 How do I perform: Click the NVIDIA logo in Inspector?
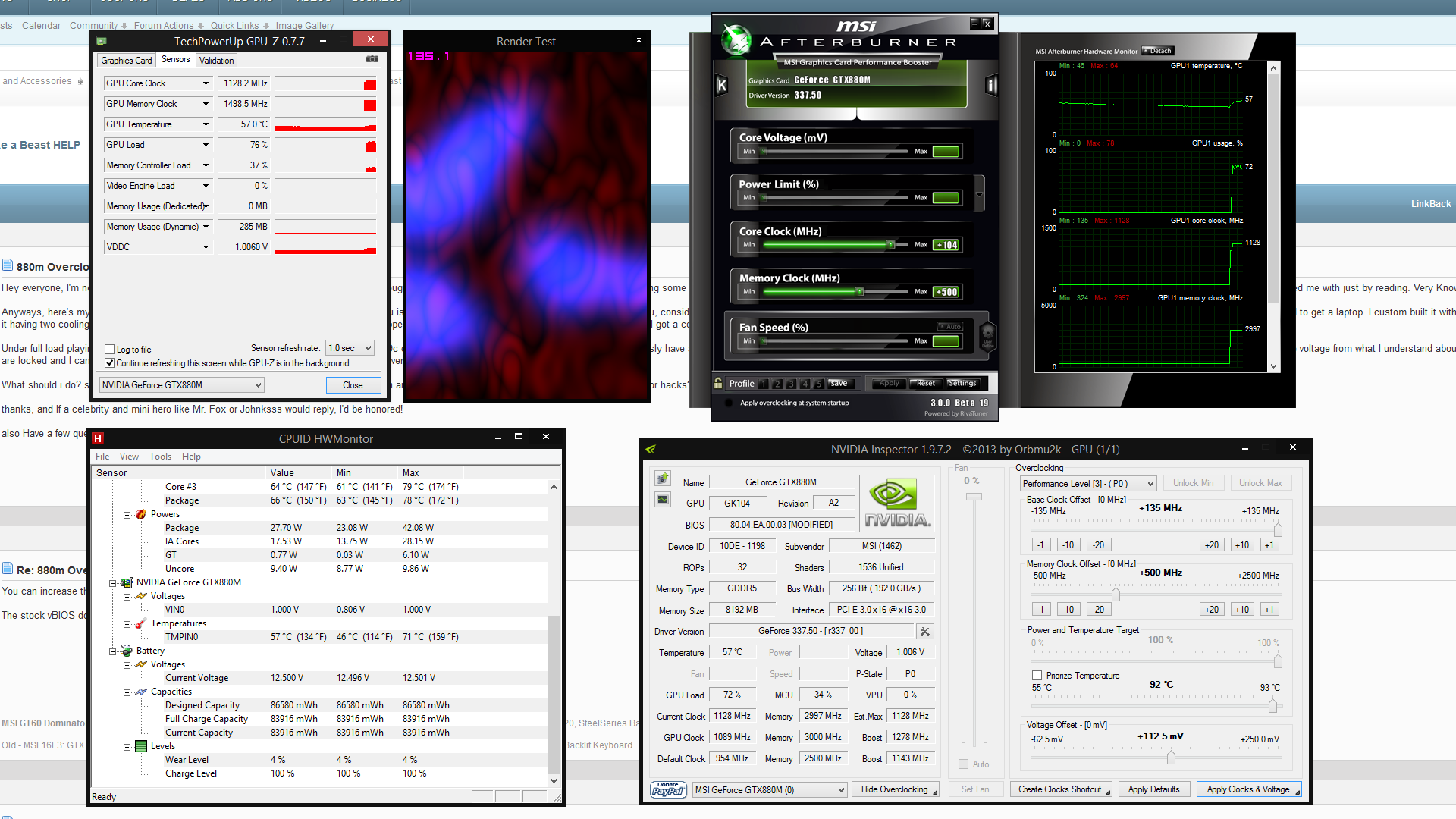click(897, 504)
